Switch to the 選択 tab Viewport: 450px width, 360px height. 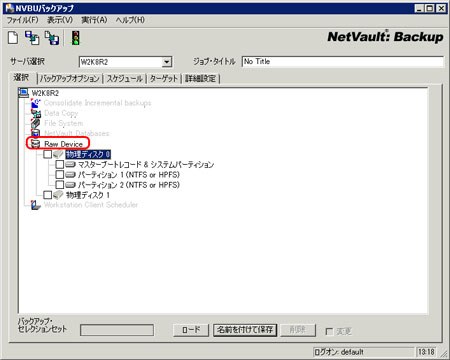point(22,78)
